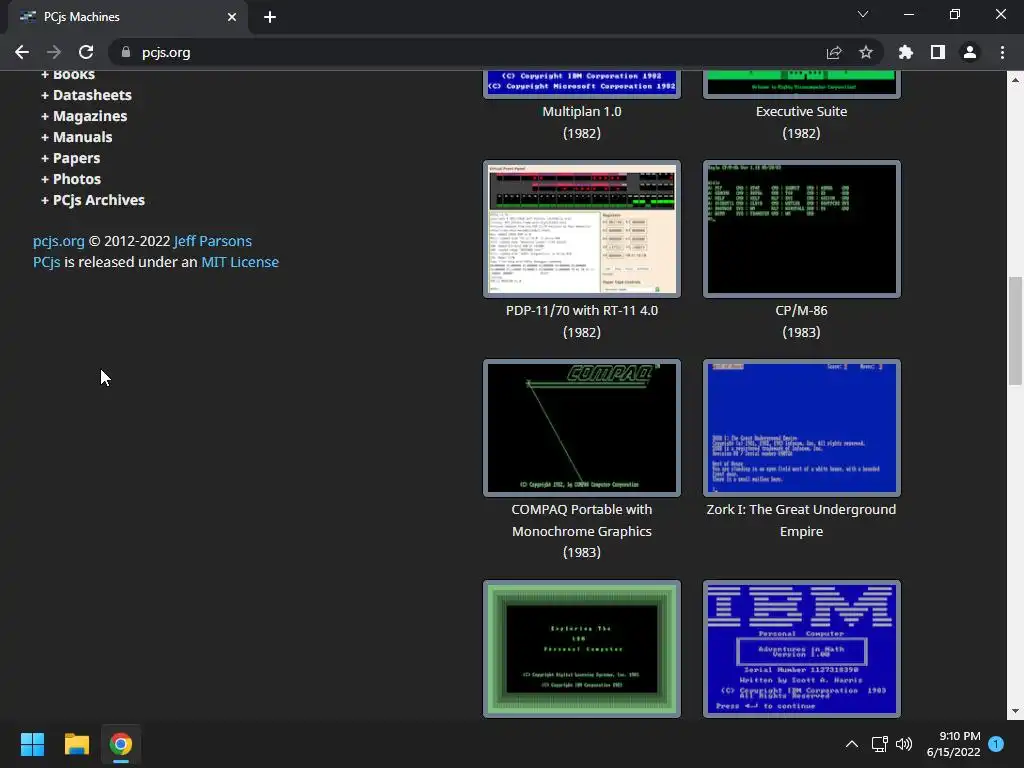
Task: Follow the PCjs link in footer
Action: click(x=46, y=262)
